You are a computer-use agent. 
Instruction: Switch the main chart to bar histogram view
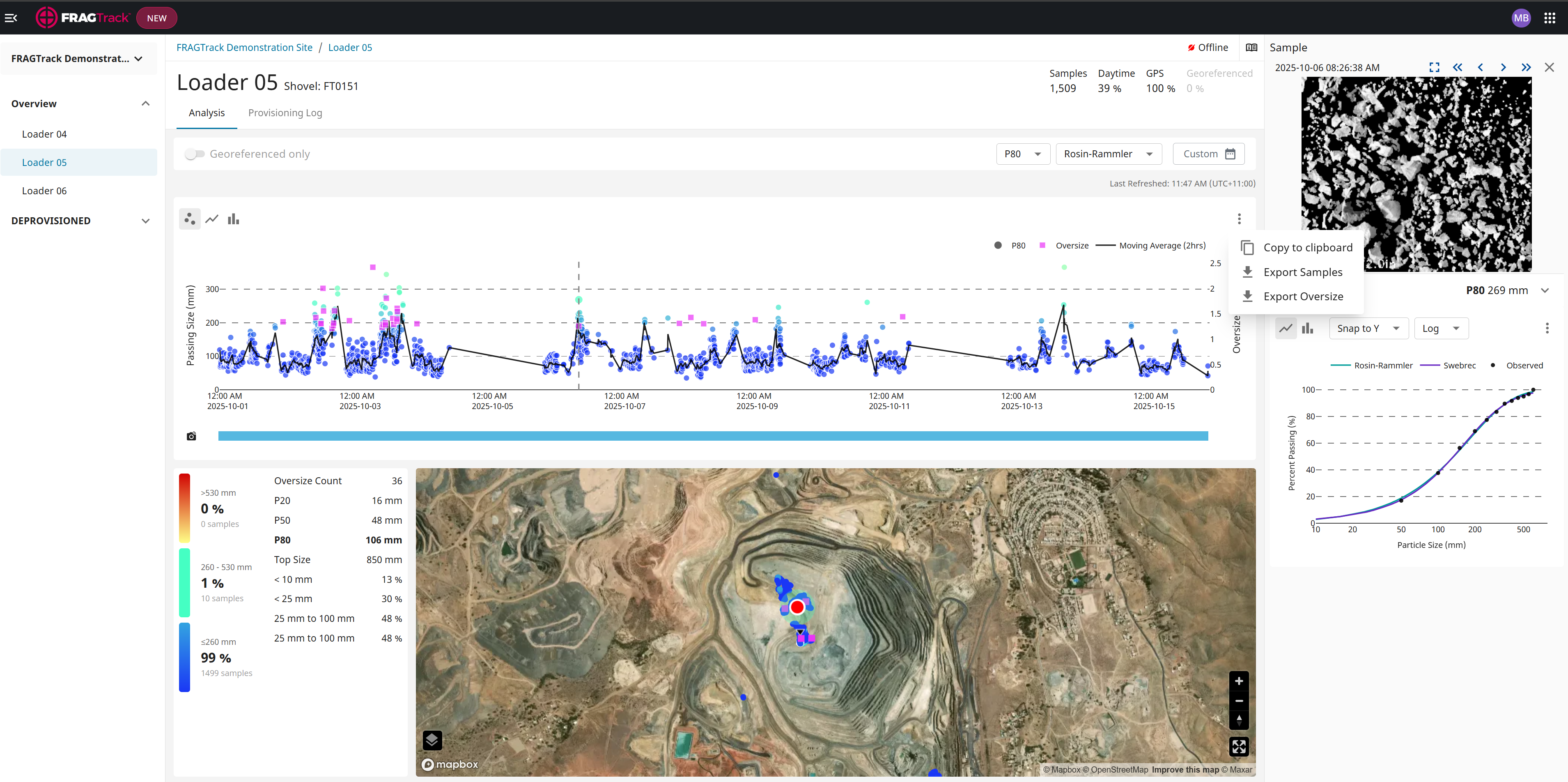point(233,218)
